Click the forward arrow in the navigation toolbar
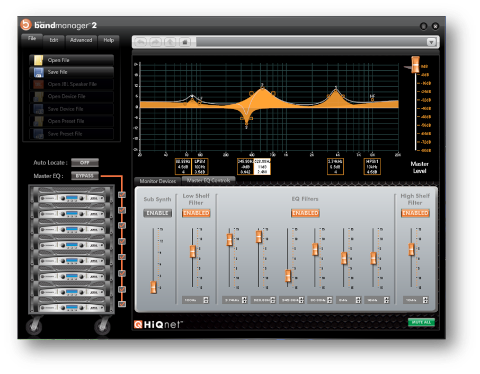 [156, 42]
